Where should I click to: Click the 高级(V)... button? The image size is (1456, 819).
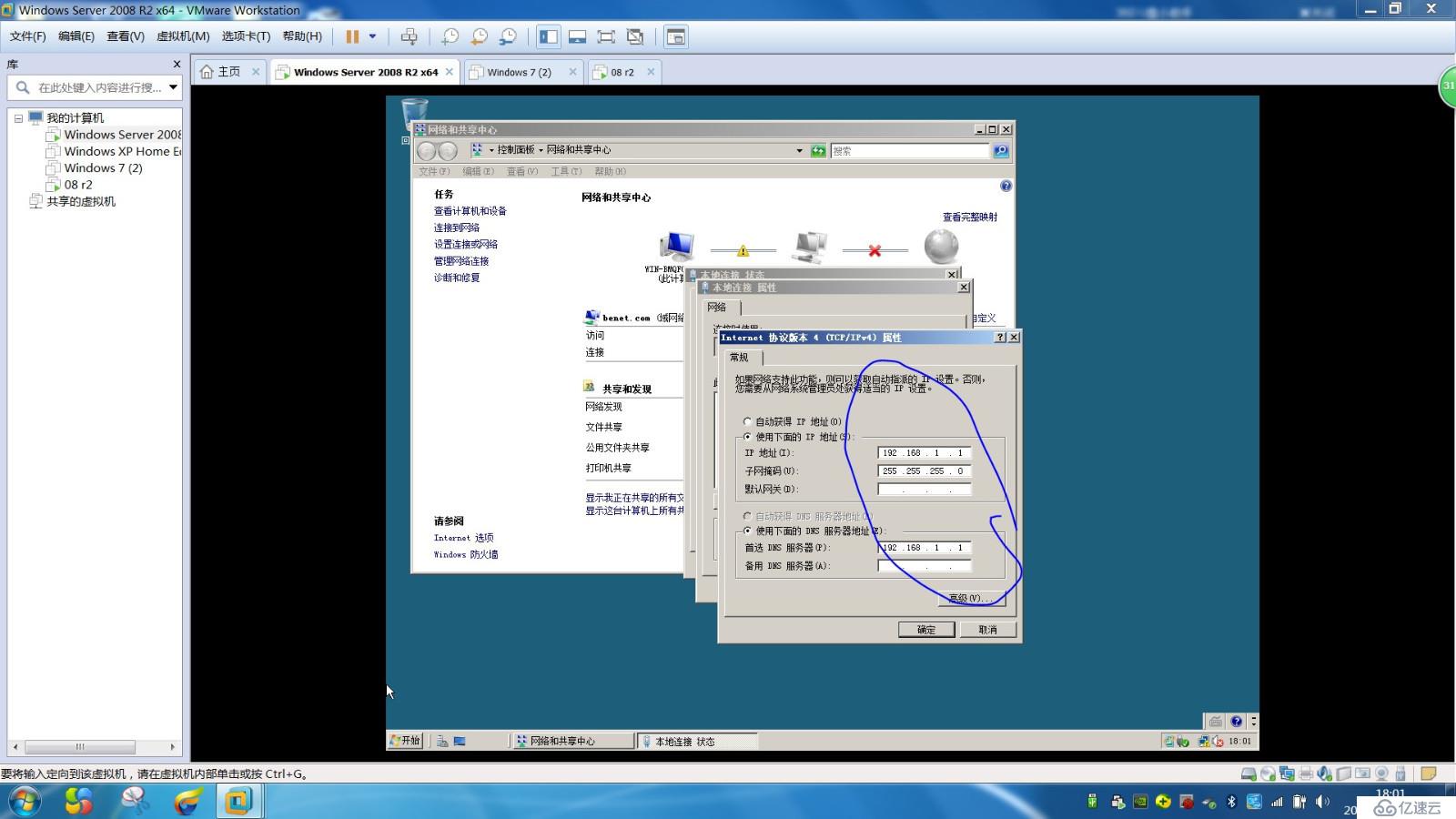click(x=971, y=598)
